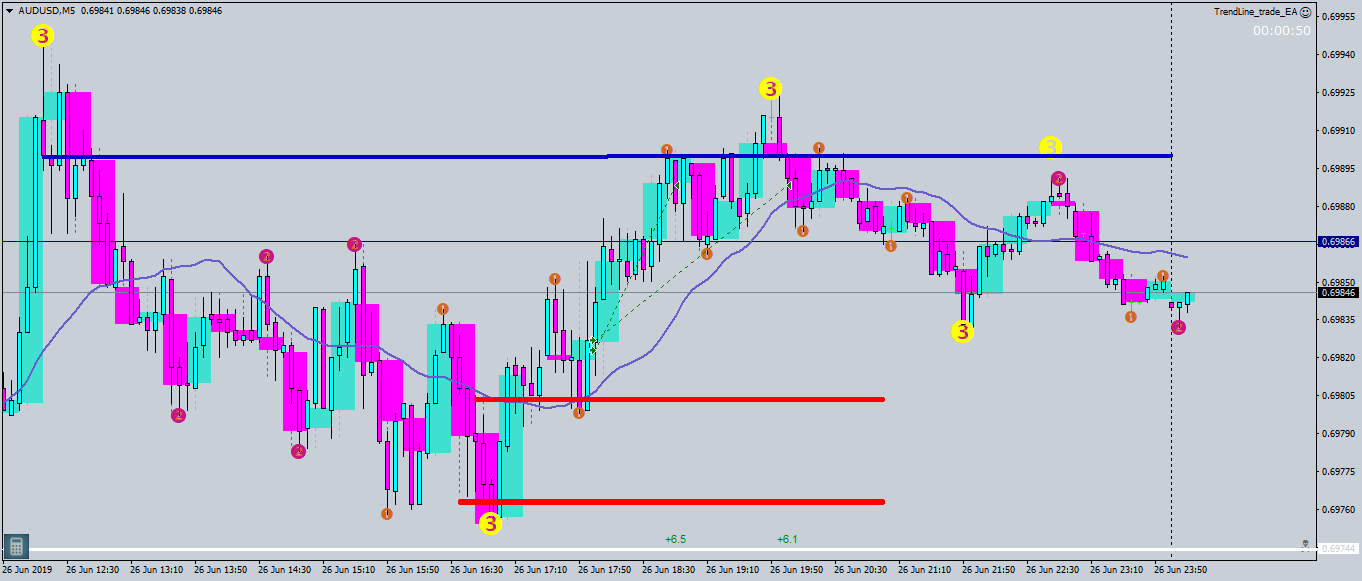Click the skull icon on the white line
This screenshot has height=581, width=1362.
click(1305, 546)
